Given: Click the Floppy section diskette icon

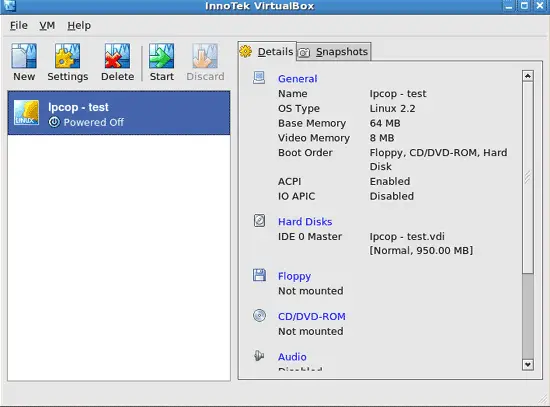Looking at the screenshot, I should click(259, 275).
